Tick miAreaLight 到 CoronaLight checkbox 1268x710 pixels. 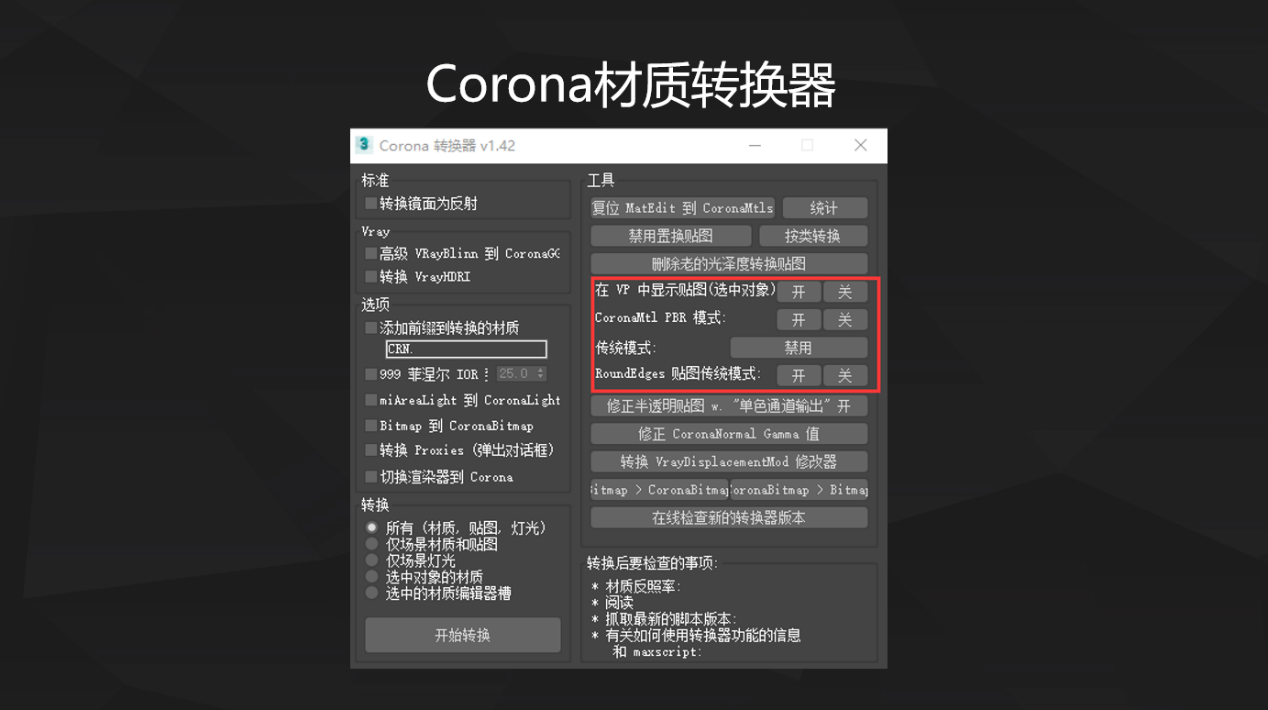[x=371, y=400]
